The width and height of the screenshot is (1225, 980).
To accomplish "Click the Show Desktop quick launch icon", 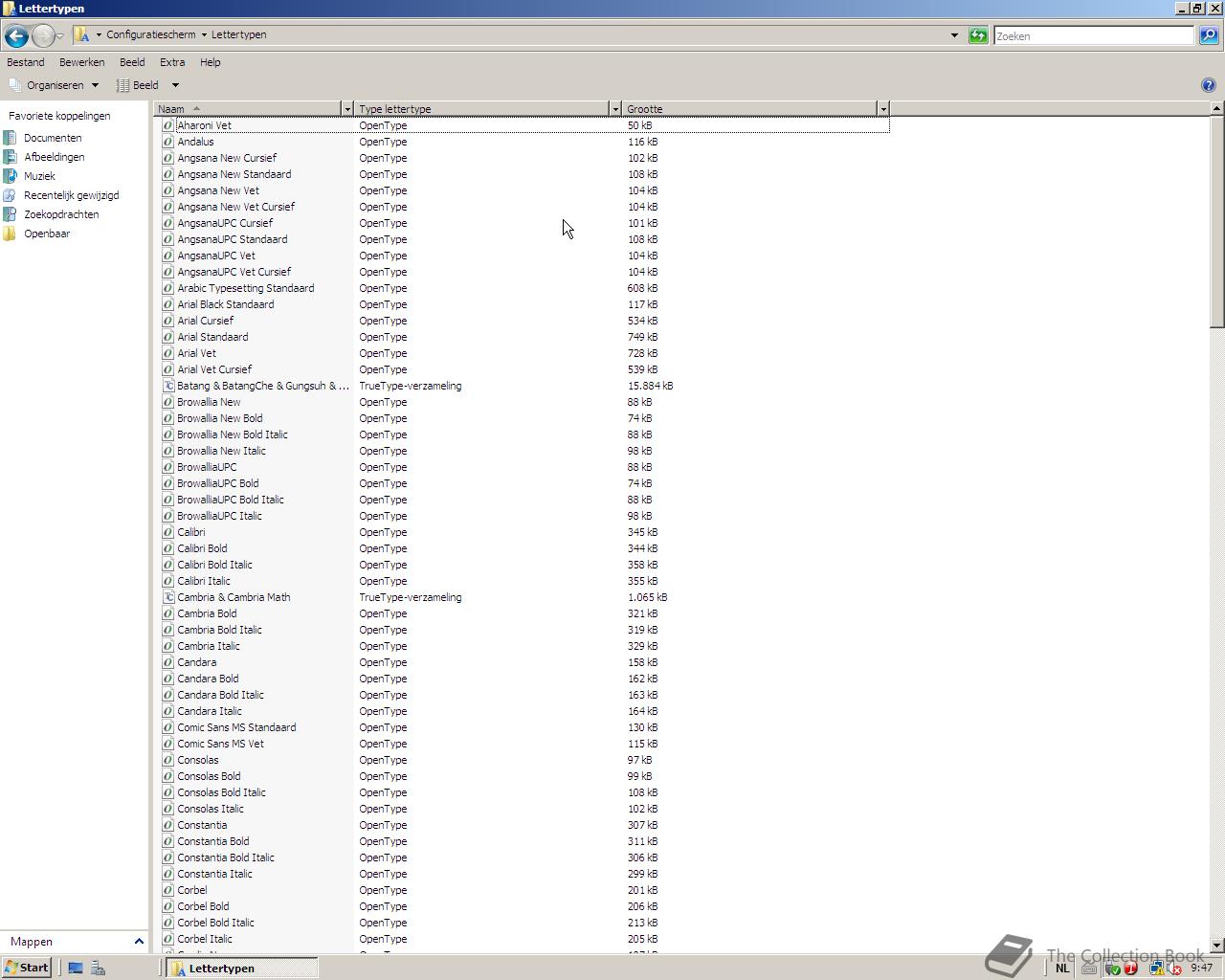I will click(x=76, y=969).
